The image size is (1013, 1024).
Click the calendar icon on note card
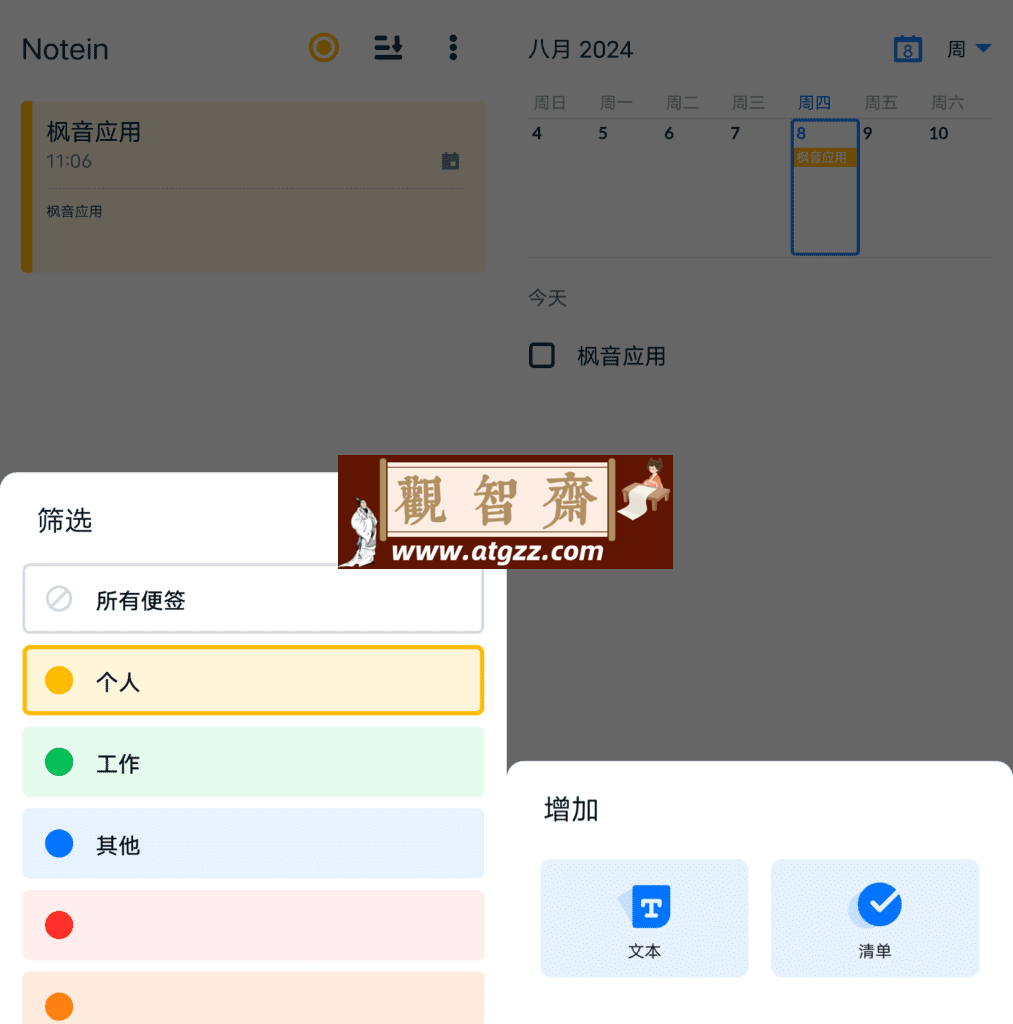point(450,161)
